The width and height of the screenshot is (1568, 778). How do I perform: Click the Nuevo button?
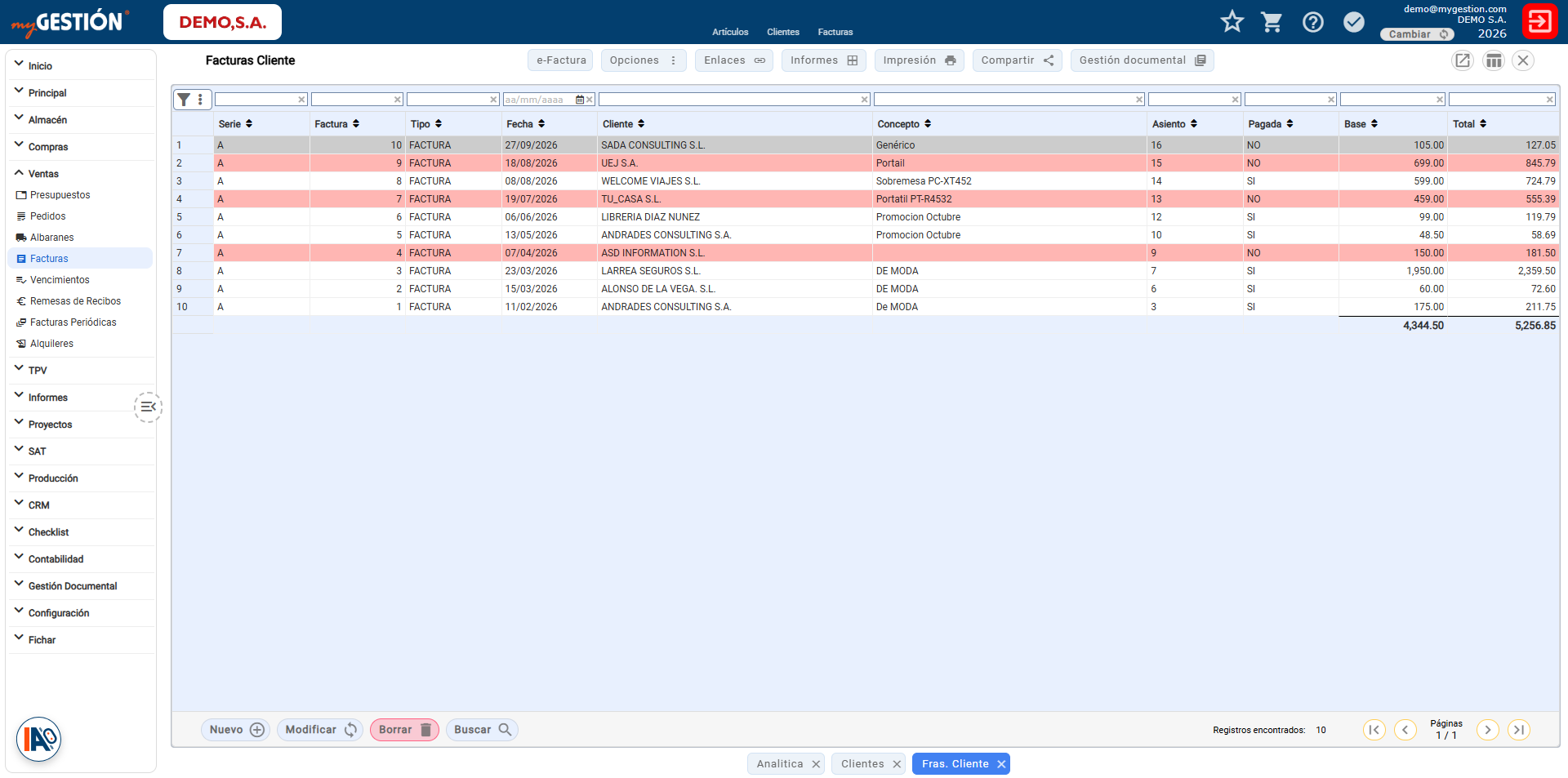[236, 730]
